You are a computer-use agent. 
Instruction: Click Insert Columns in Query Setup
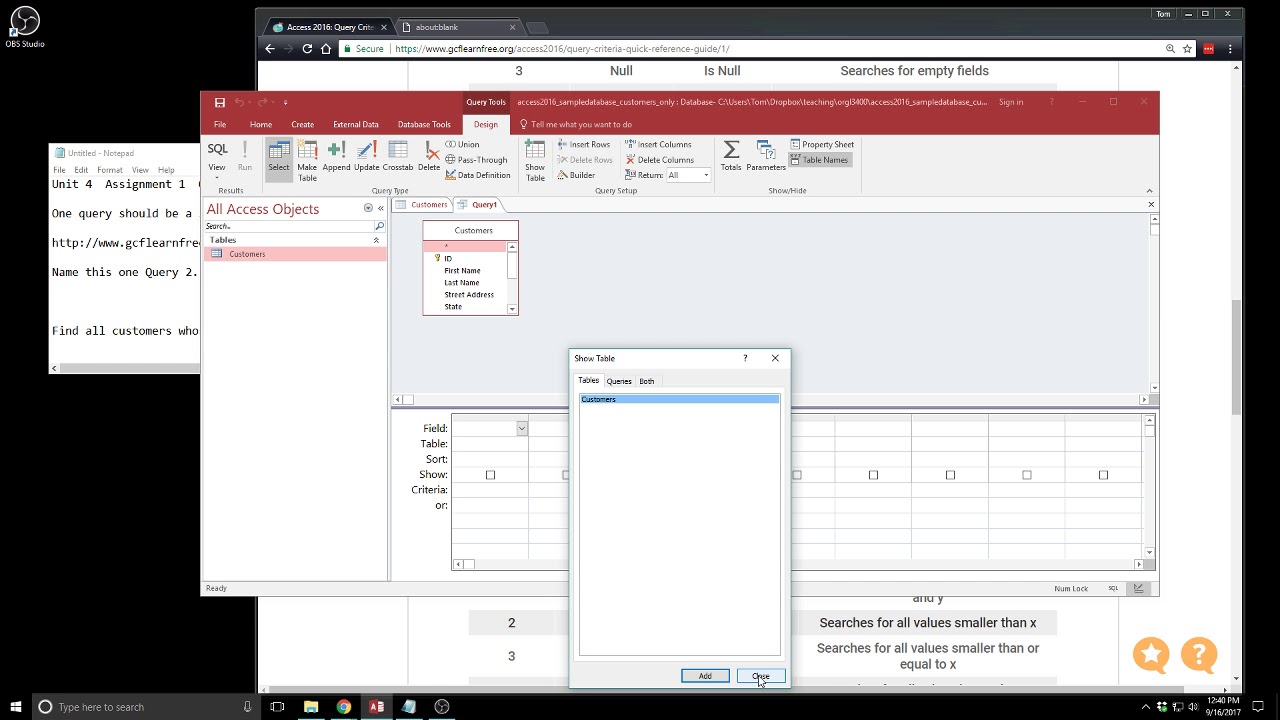tap(658, 145)
